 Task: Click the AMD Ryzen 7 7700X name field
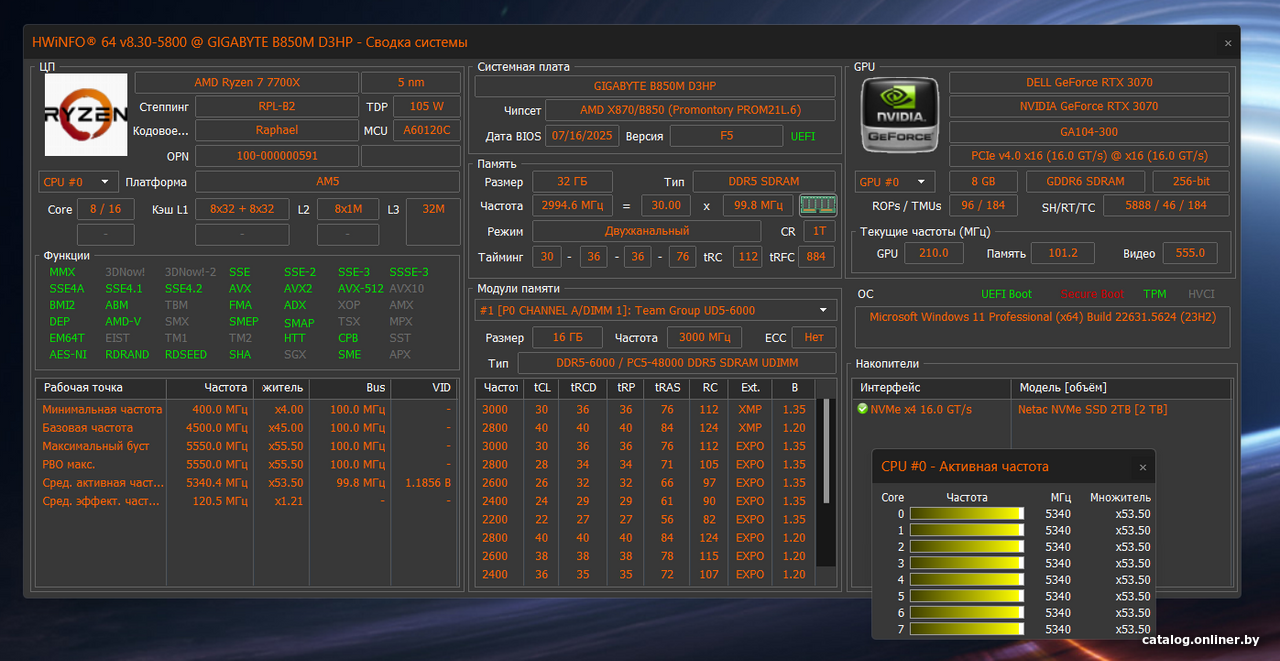tap(246, 82)
